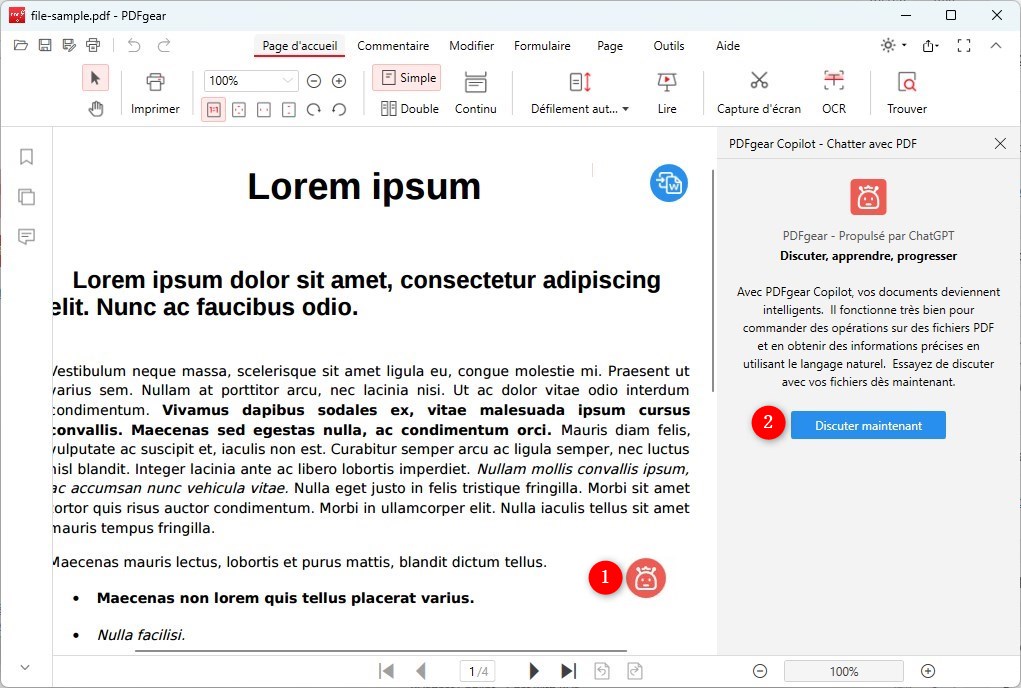Open the Capture d'écran tool

[x=758, y=81]
